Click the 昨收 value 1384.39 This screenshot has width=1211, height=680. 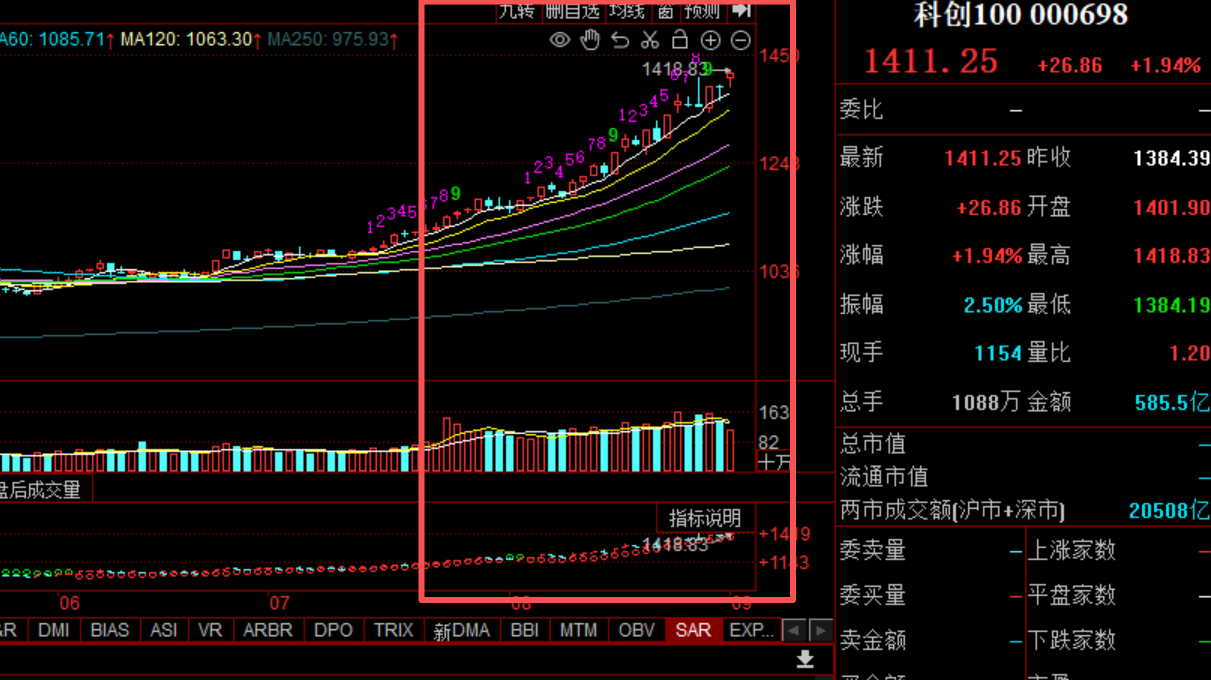(1172, 158)
